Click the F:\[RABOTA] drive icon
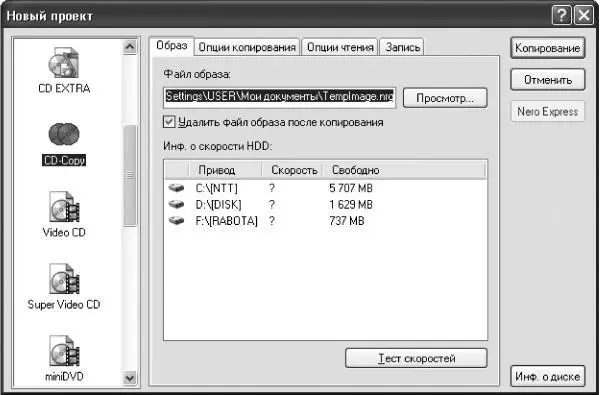The height and width of the screenshot is (395, 600). [176, 221]
